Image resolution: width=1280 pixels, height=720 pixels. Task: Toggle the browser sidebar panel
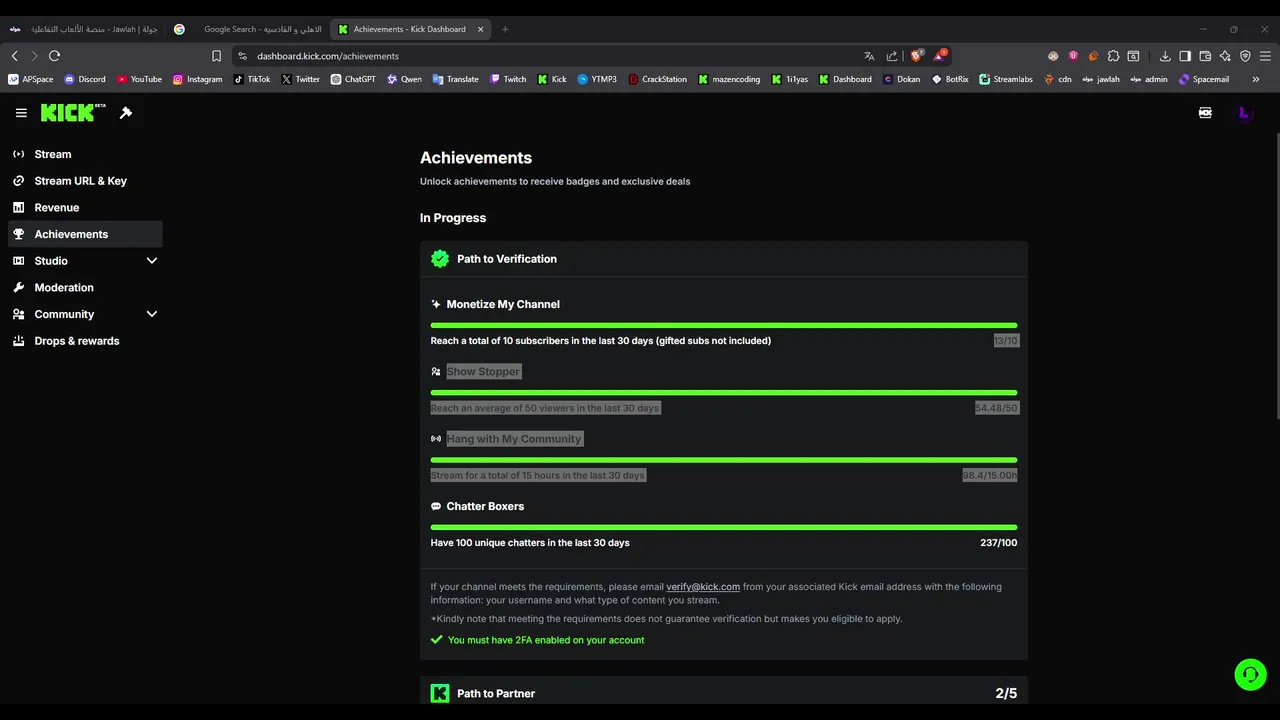click(1185, 56)
